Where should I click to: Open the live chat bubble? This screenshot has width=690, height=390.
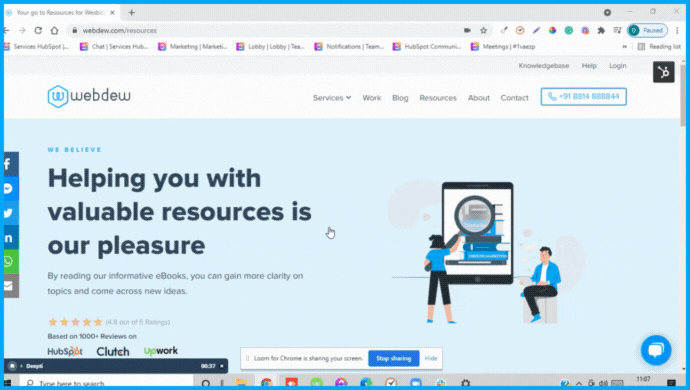(656, 350)
